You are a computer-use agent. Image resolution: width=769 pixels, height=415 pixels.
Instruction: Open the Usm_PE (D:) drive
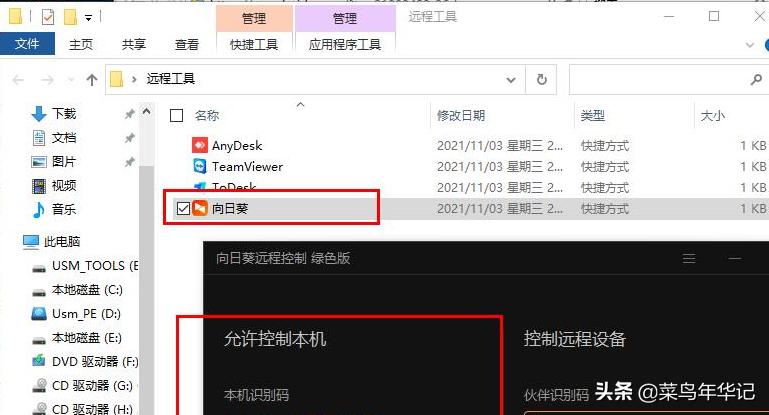click(86, 314)
